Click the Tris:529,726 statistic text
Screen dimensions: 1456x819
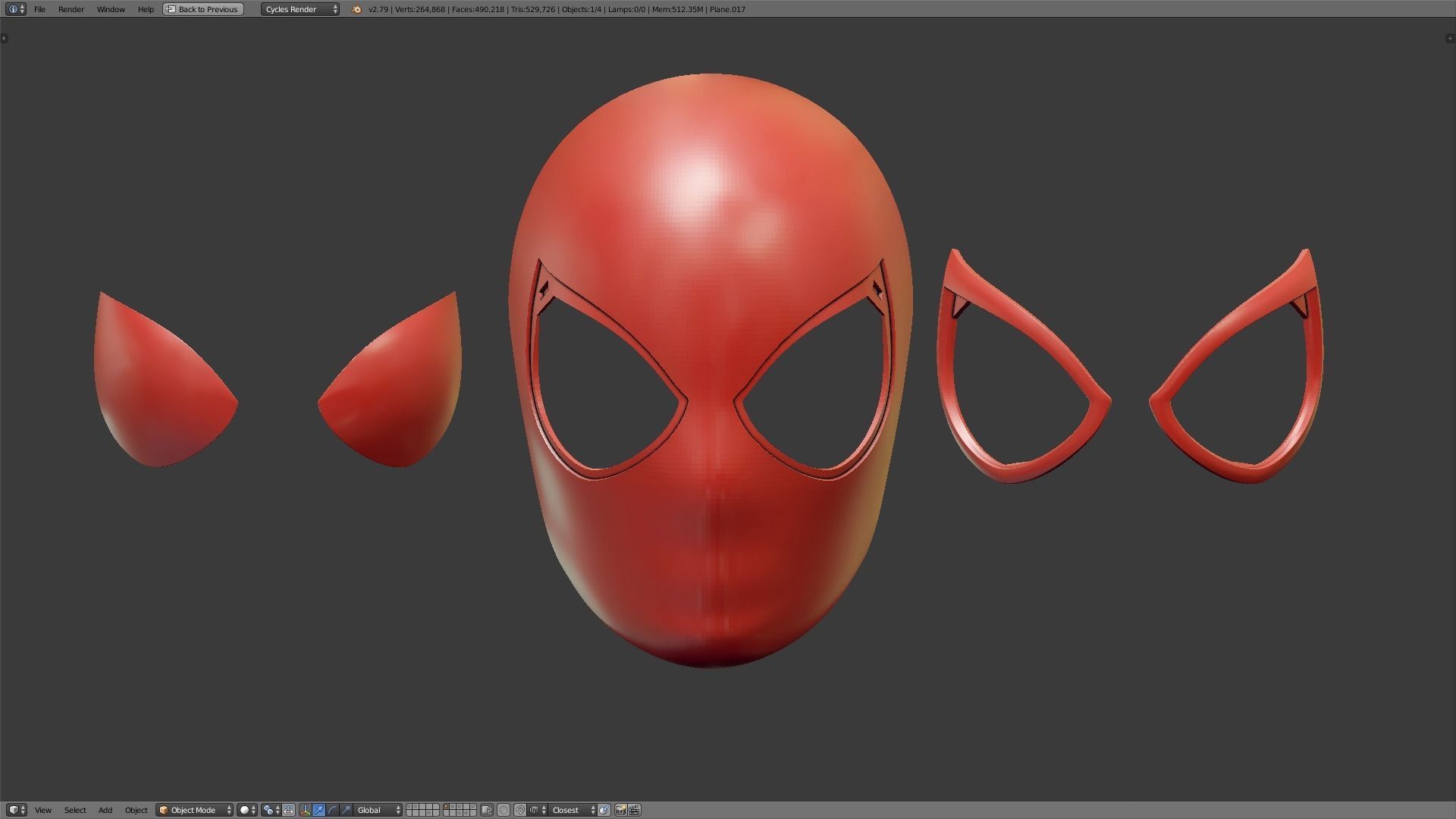point(533,9)
